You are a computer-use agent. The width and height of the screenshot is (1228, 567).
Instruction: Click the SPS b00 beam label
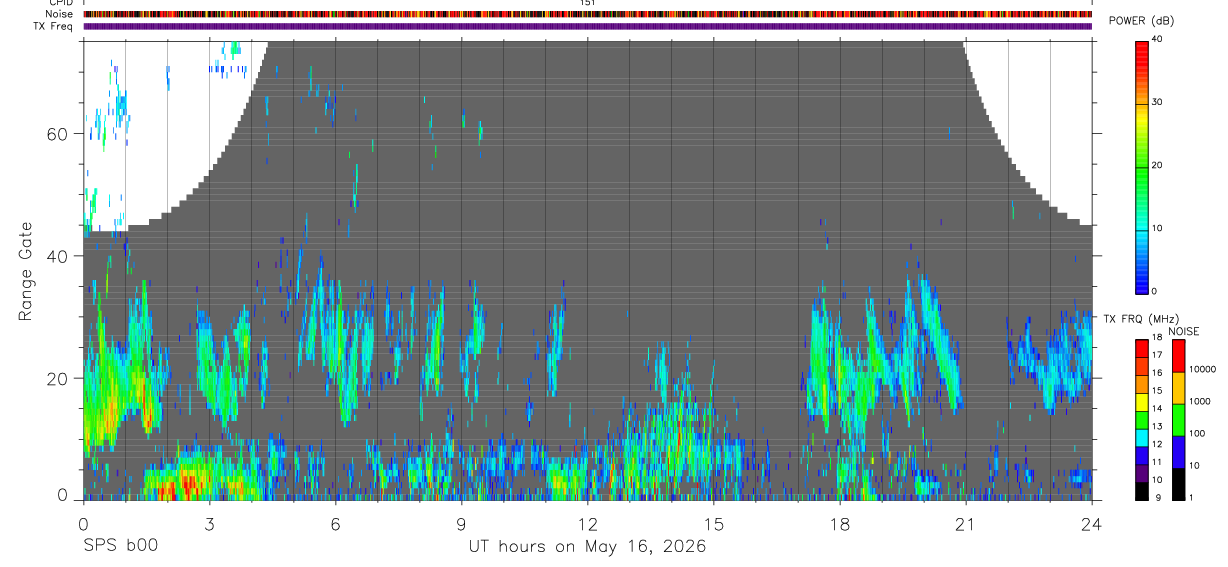(x=120, y=547)
